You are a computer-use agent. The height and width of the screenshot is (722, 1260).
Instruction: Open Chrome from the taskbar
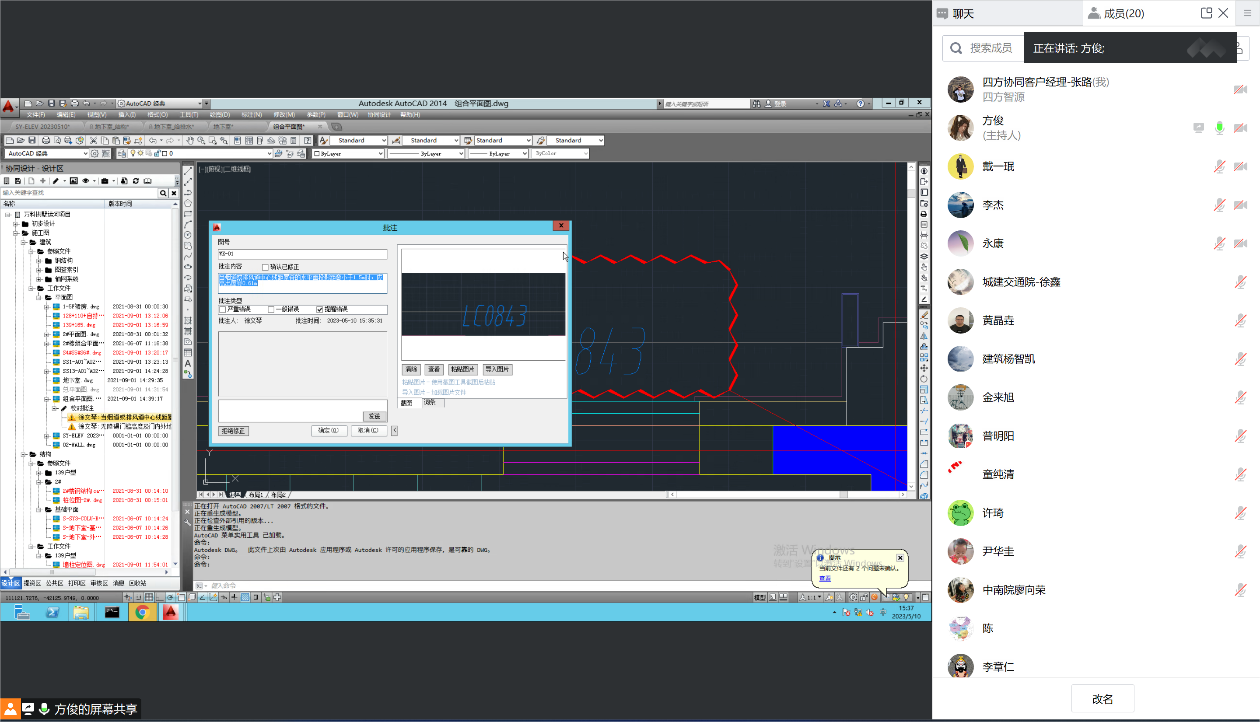point(142,612)
